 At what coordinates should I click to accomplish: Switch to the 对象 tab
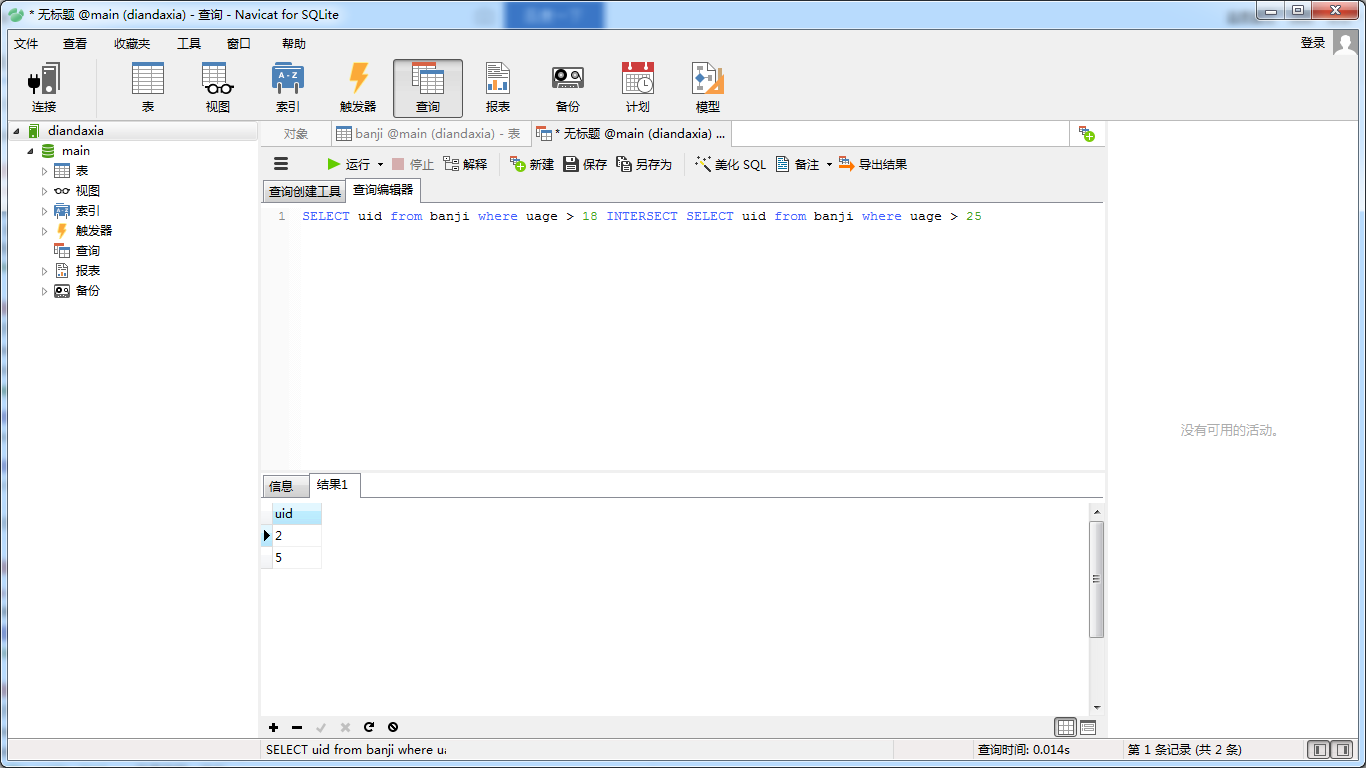(x=296, y=134)
